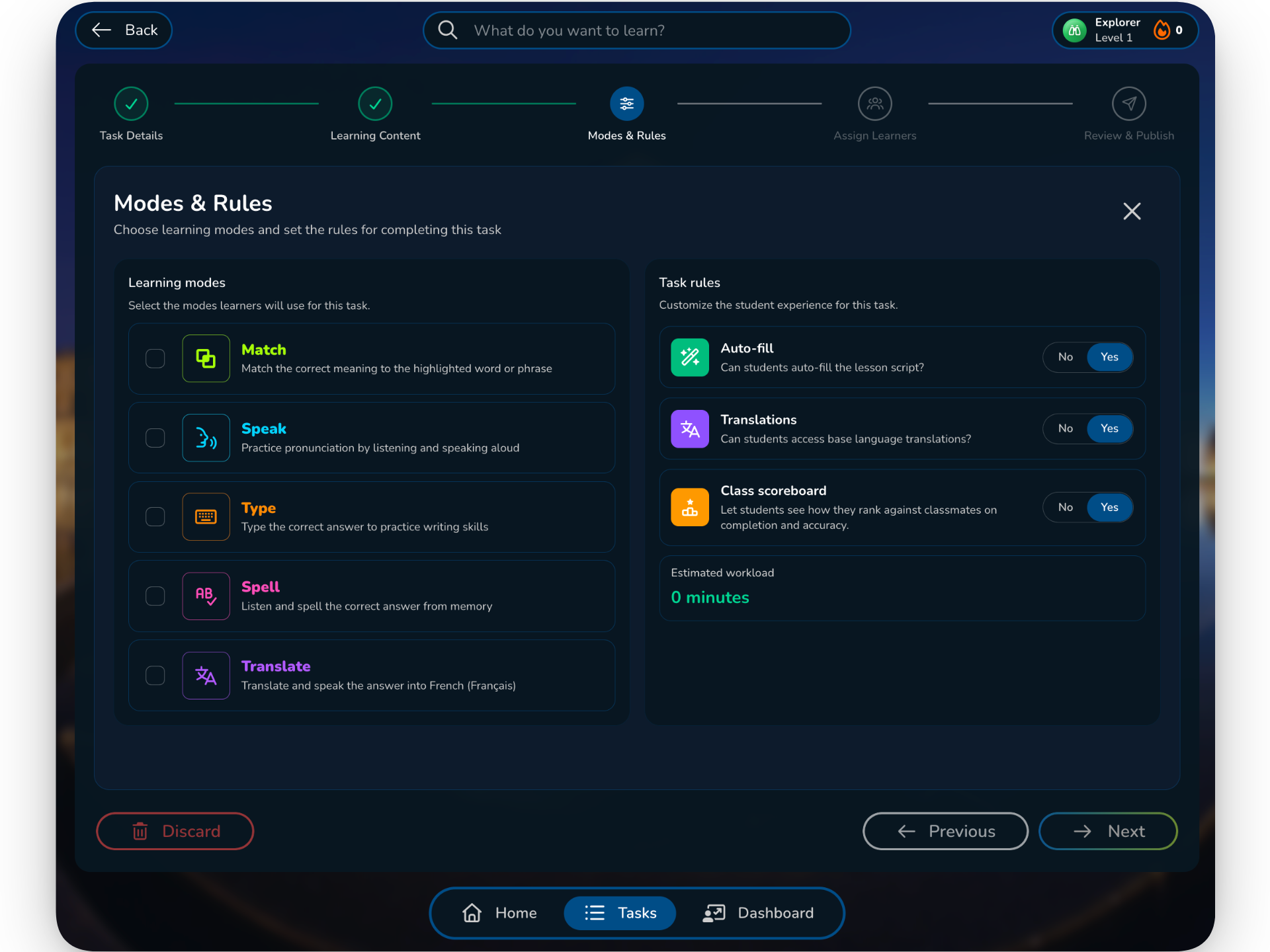Close the Modes & Rules panel

point(1132,212)
